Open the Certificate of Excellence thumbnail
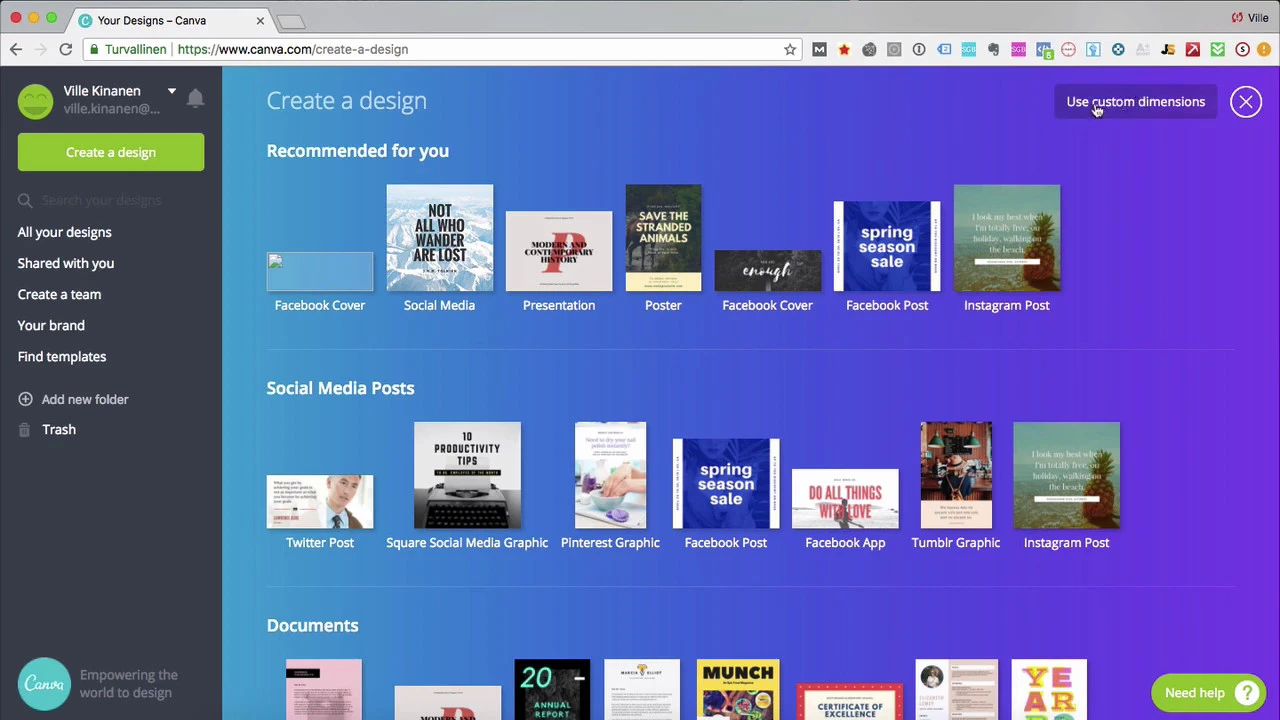 (850, 701)
